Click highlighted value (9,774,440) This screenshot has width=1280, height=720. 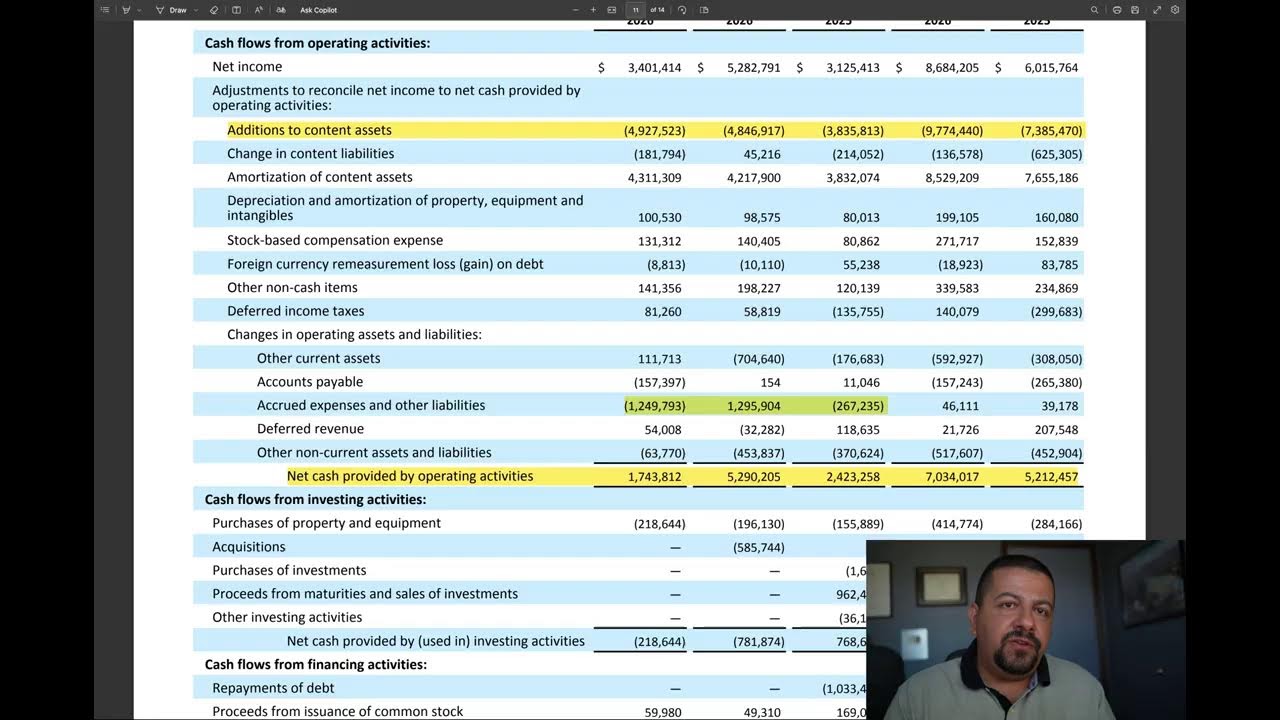click(x=952, y=131)
